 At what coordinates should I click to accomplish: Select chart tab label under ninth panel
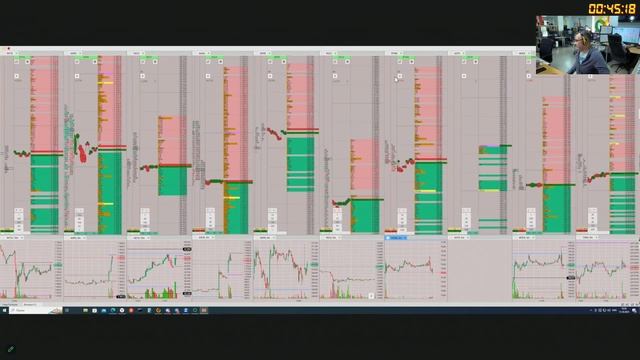pos(524,238)
